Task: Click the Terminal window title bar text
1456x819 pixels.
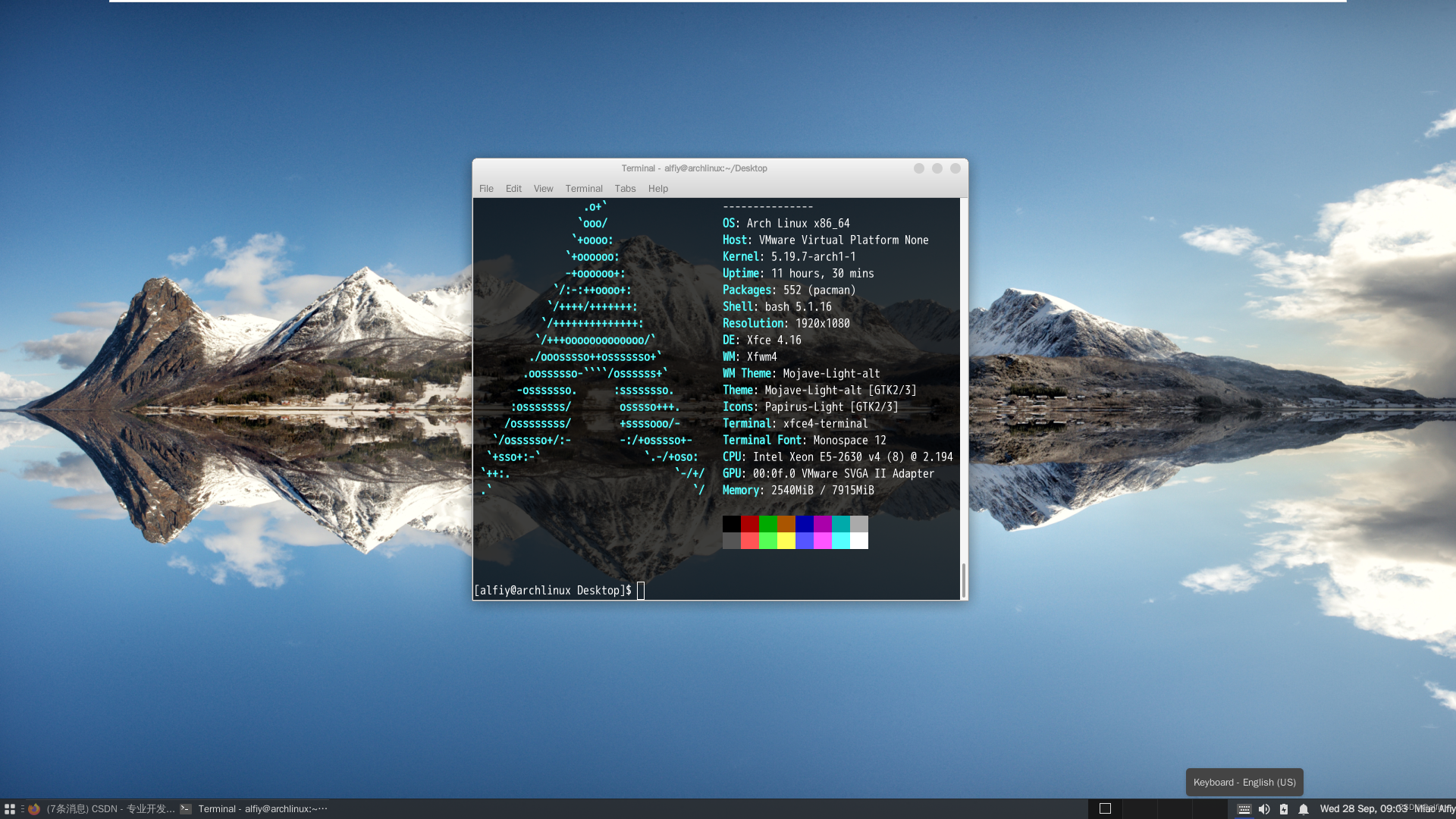Action: coord(694,168)
